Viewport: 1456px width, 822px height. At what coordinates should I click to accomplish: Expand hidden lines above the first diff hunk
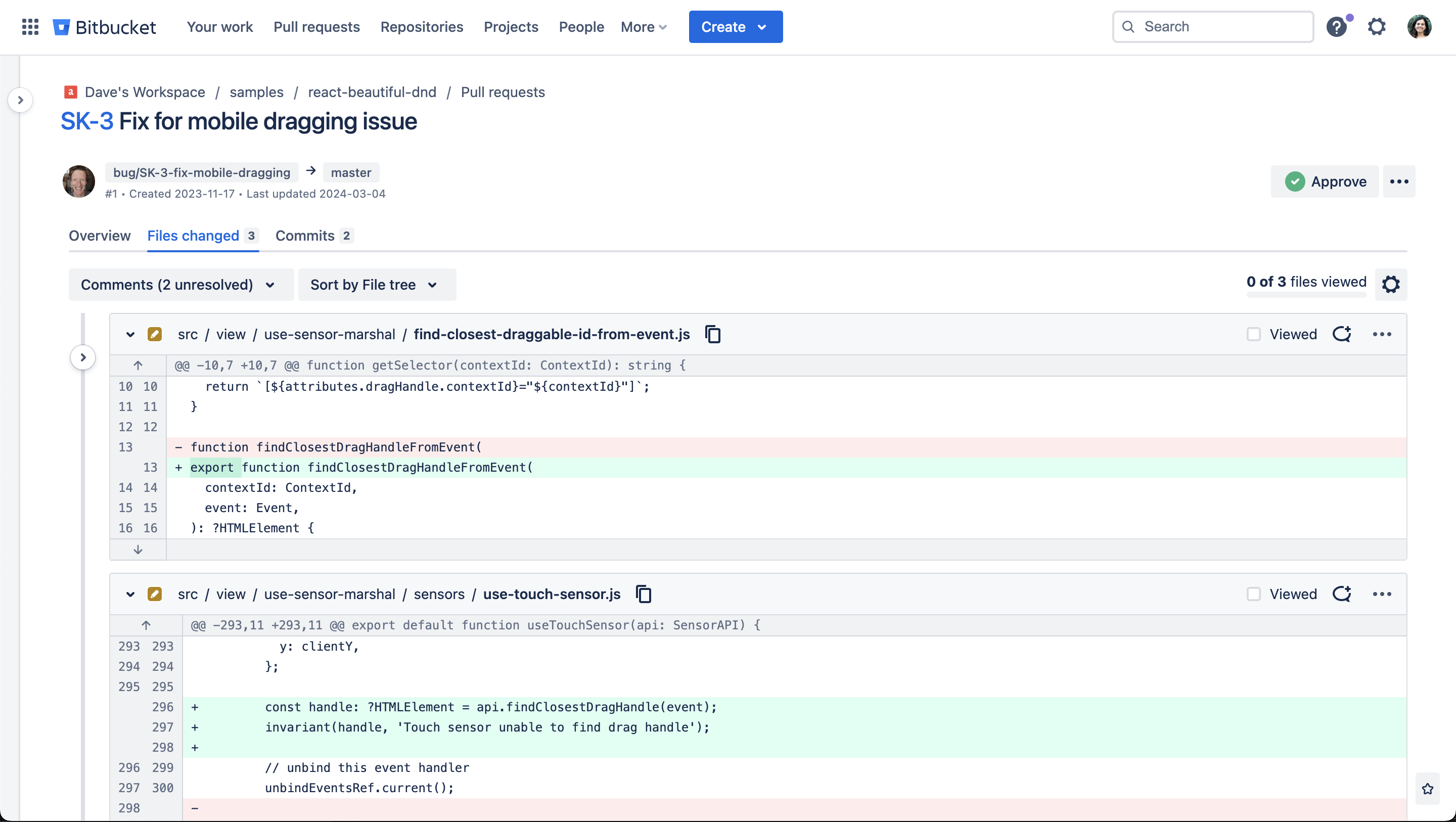(138, 364)
